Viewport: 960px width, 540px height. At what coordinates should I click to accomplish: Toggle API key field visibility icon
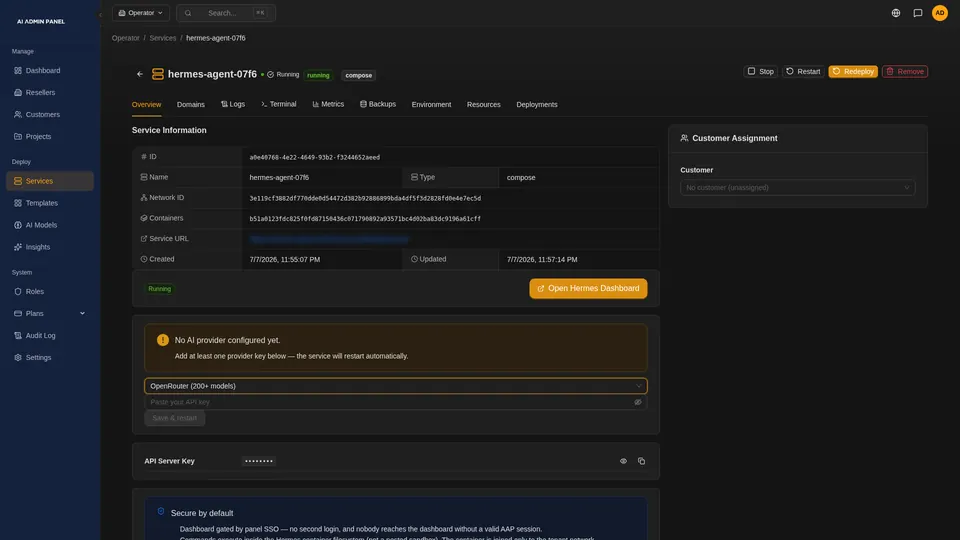pyautogui.click(x=638, y=402)
